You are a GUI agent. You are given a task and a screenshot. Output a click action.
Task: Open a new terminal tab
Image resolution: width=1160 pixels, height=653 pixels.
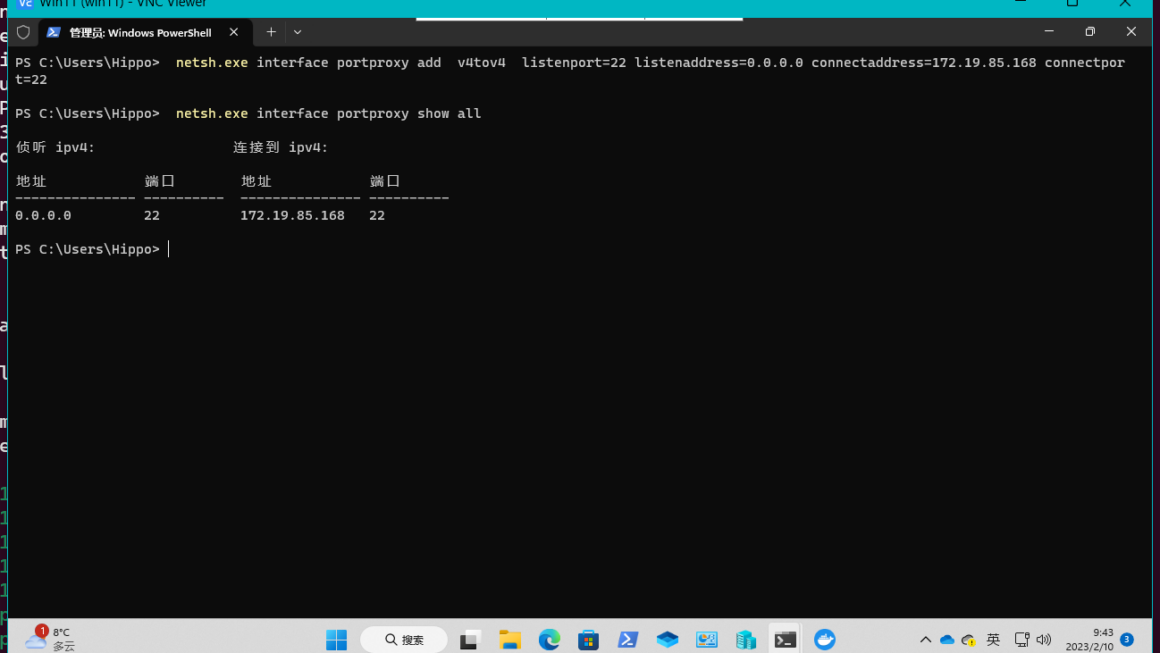(x=271, y=32)
